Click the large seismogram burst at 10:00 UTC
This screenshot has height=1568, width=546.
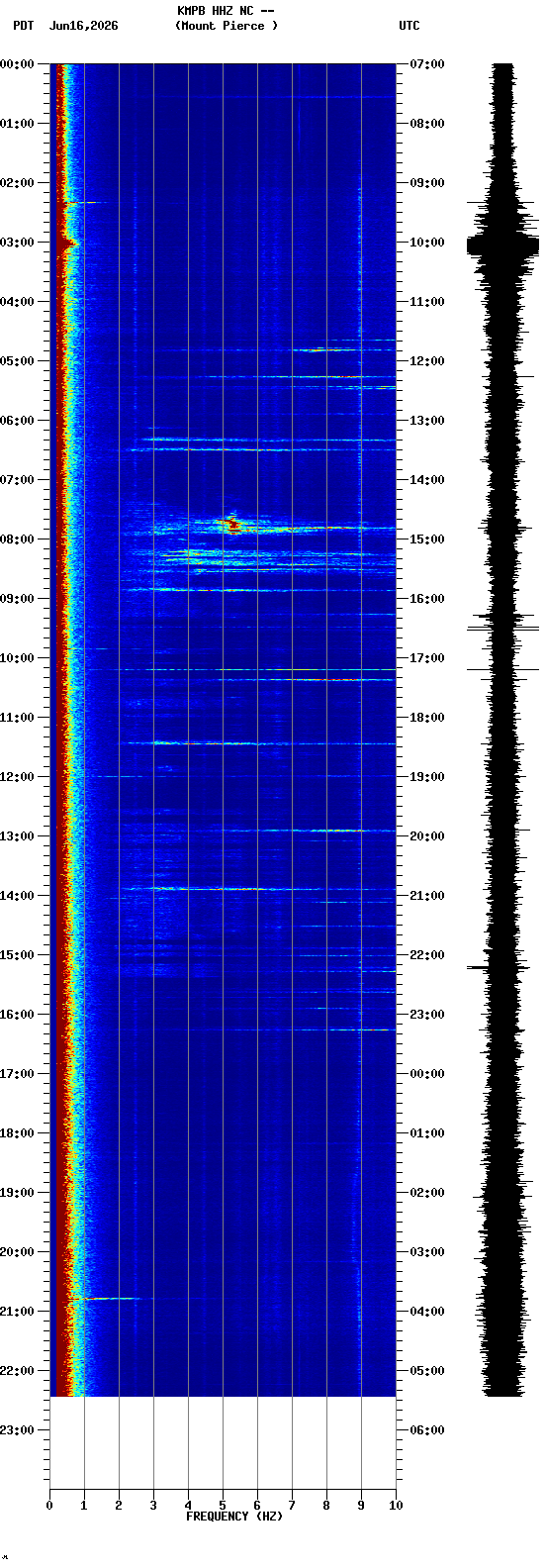503,245
